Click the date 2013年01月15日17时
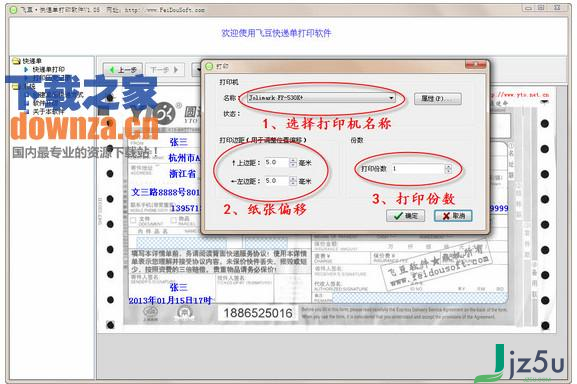 [170, 300]
